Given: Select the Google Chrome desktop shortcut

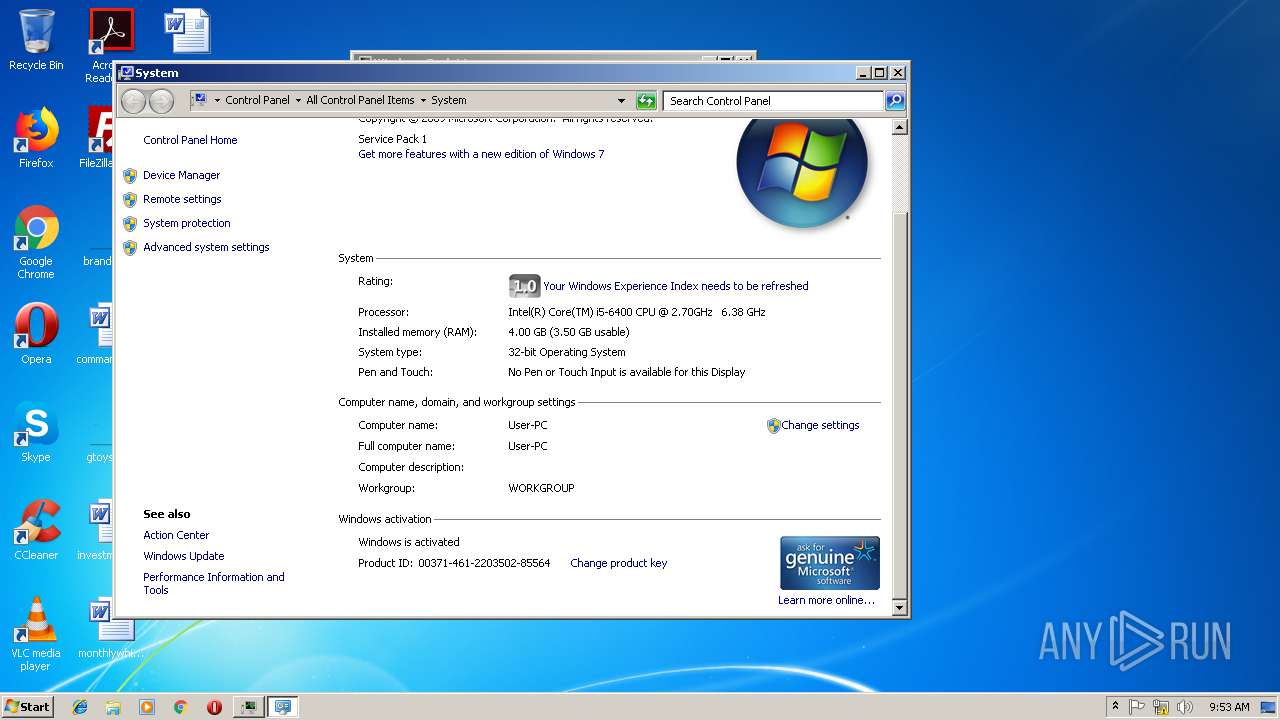Looking at the screenshot, I should (36, 242).
